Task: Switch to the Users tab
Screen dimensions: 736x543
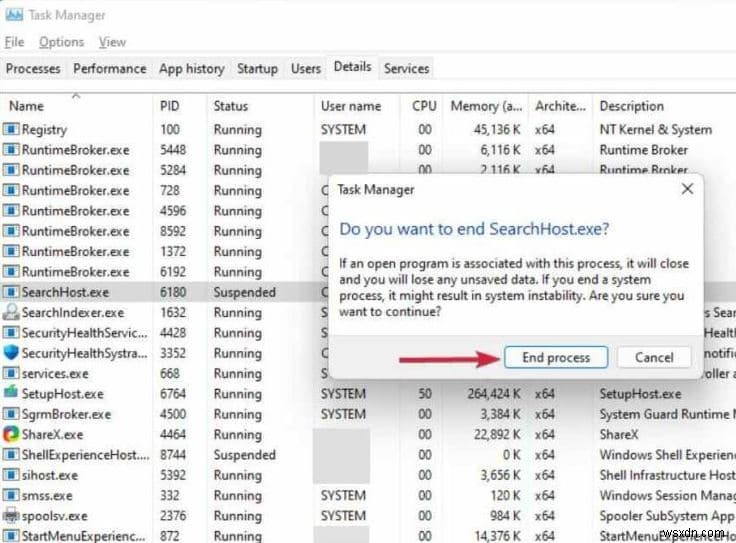Action: 306,69
